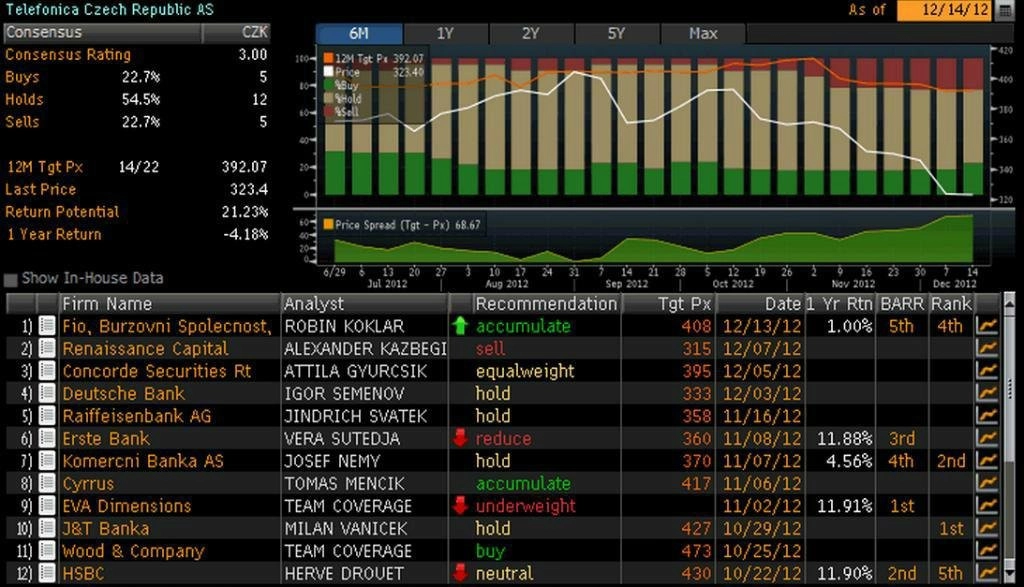Open chart icon in Raiffeisenbank AG row
Viewport: 1024px width, 587px height.
coord(987,416)
